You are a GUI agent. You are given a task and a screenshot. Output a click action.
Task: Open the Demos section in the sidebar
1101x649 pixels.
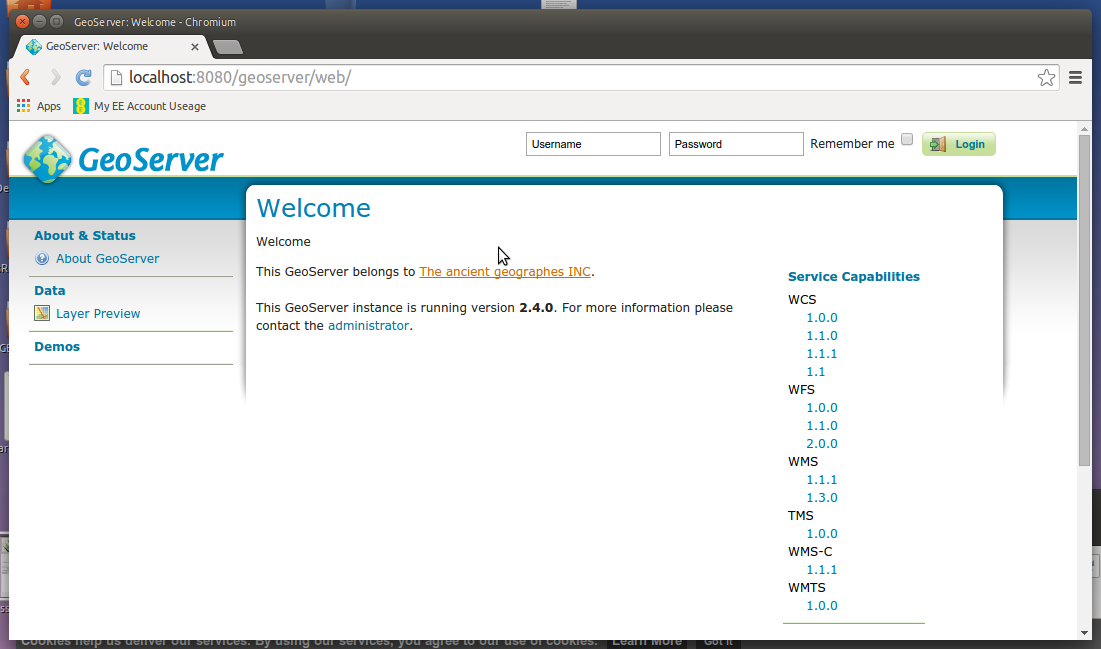57,346
